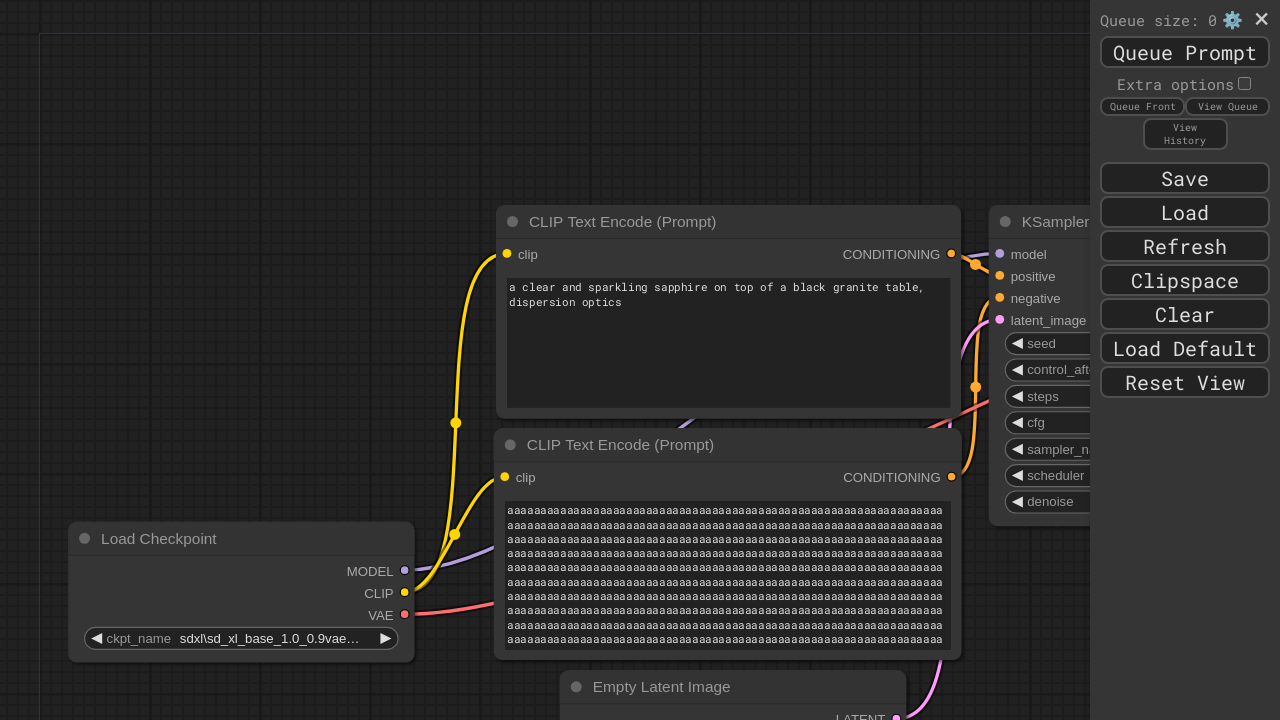This screenshot has width=1280, height=720.
Task: Collapse the KSampler node using its header dot
Action: pyautogui.click(x=1005, y=222)
